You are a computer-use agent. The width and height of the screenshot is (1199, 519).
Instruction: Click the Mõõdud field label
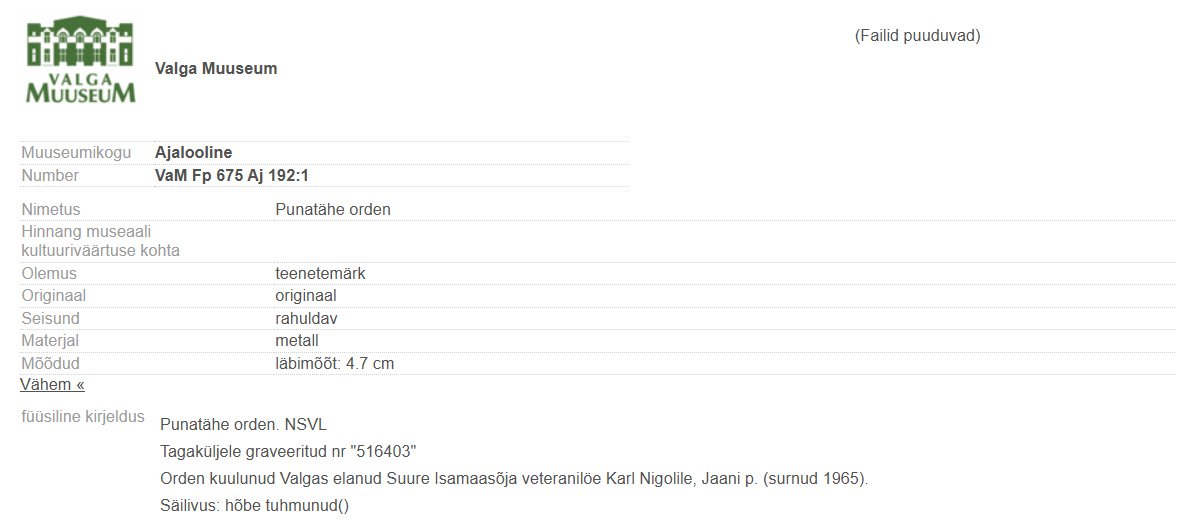tap(50, 364)
